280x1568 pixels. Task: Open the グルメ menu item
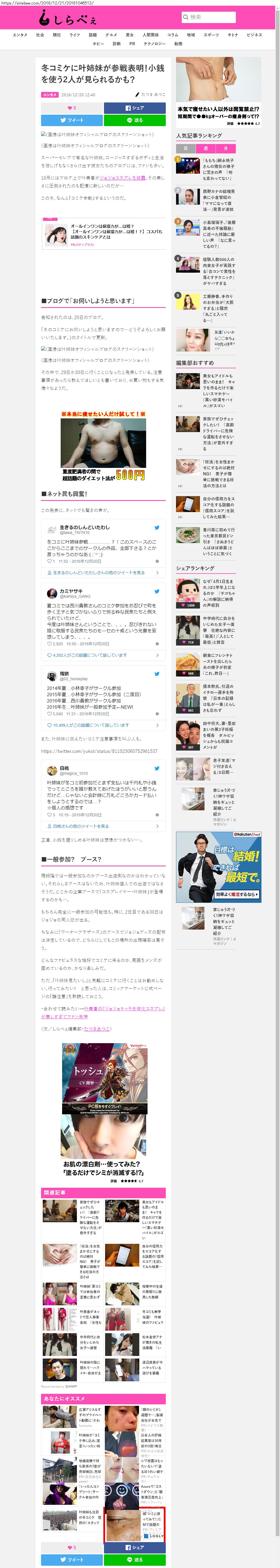111,35
